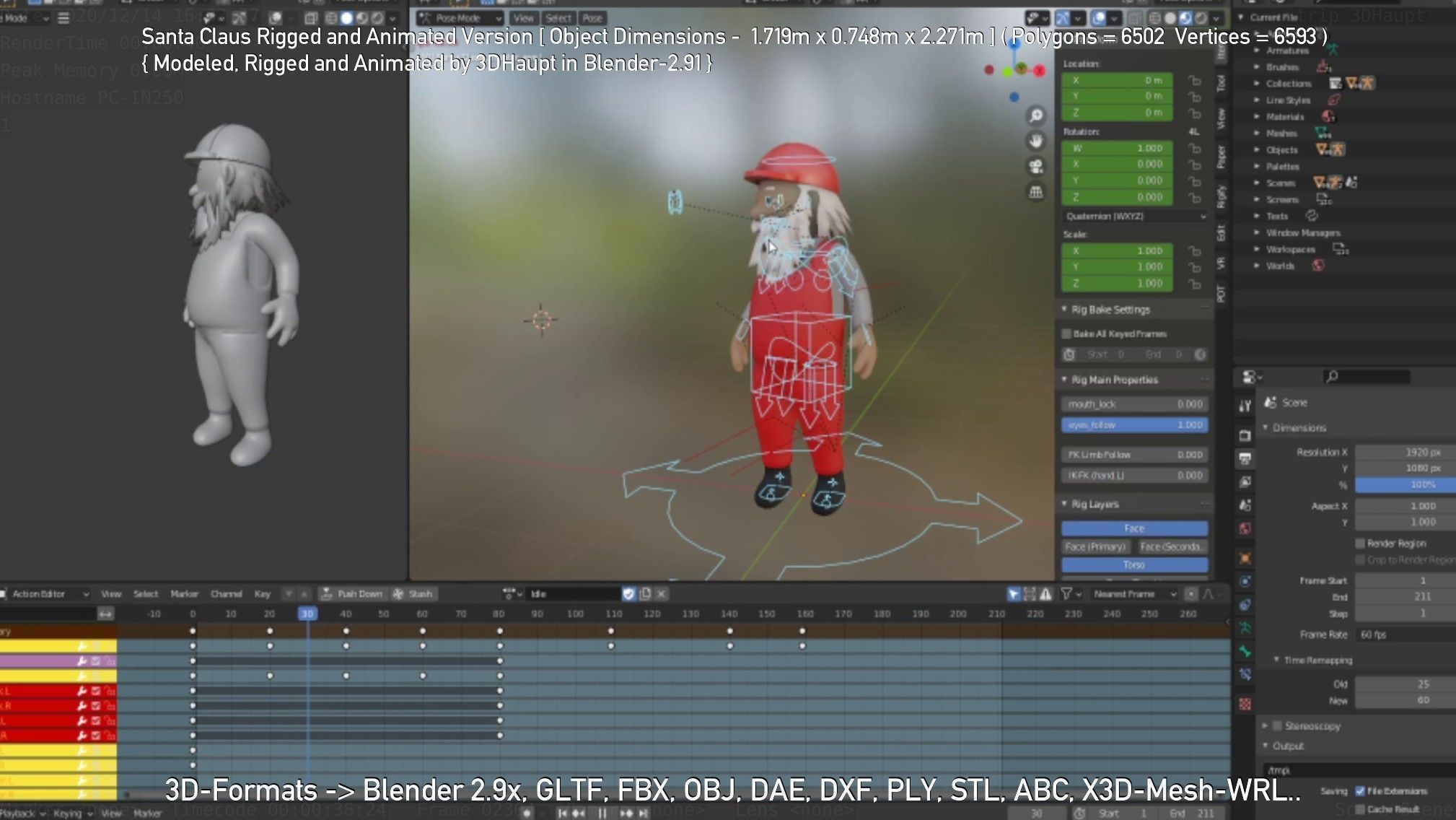
Task: Select the Material Preview shading sphere
Action: pos(1185,18)
